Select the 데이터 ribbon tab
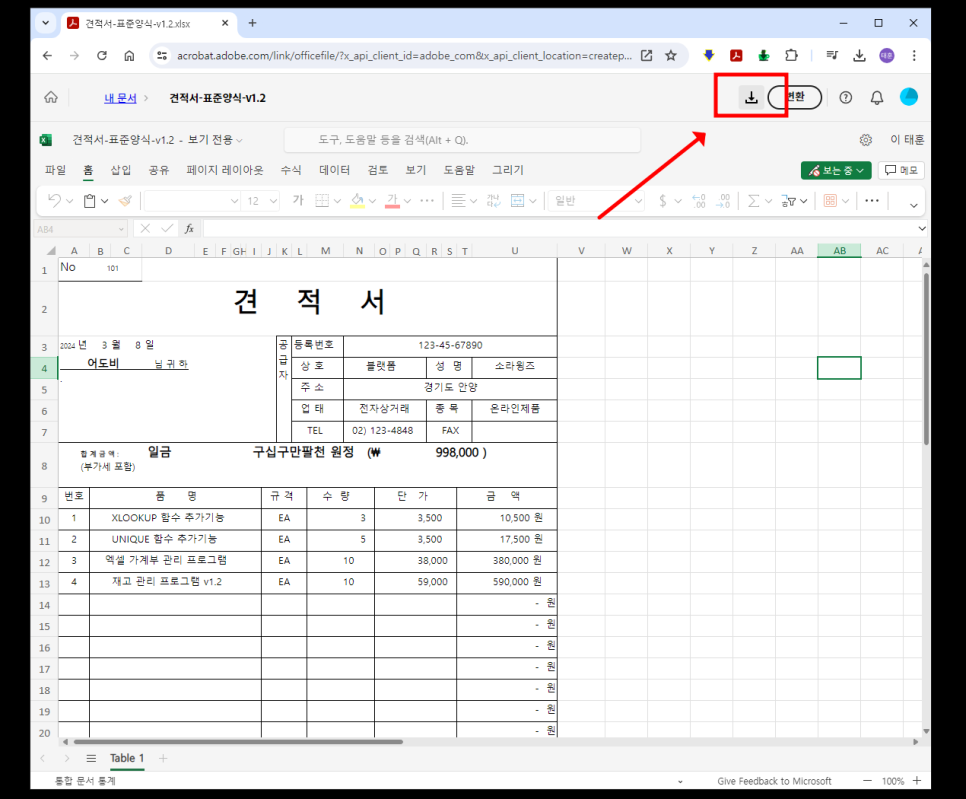This screenshot has height=799, width=966. 335,170
